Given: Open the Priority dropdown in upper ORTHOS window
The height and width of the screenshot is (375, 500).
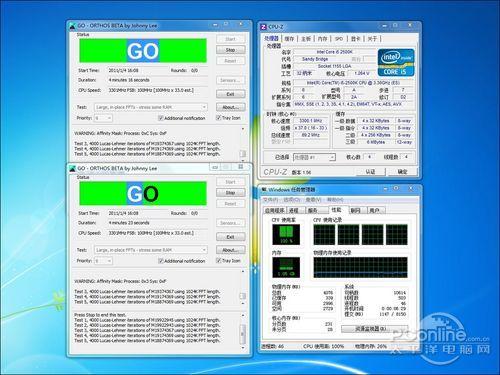Looking at the screenshot, I should [103, 118].
